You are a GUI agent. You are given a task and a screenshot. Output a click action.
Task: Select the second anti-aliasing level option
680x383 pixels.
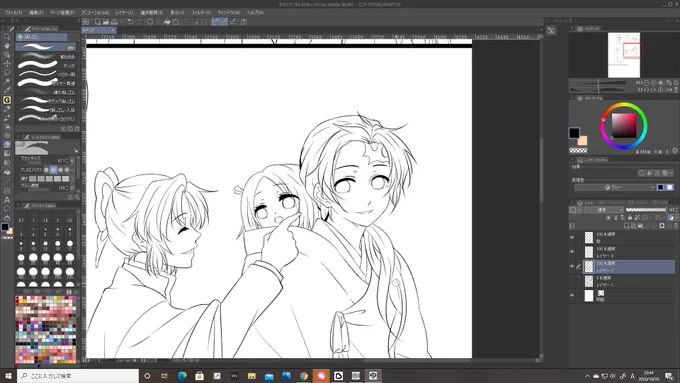pos(53,170)
